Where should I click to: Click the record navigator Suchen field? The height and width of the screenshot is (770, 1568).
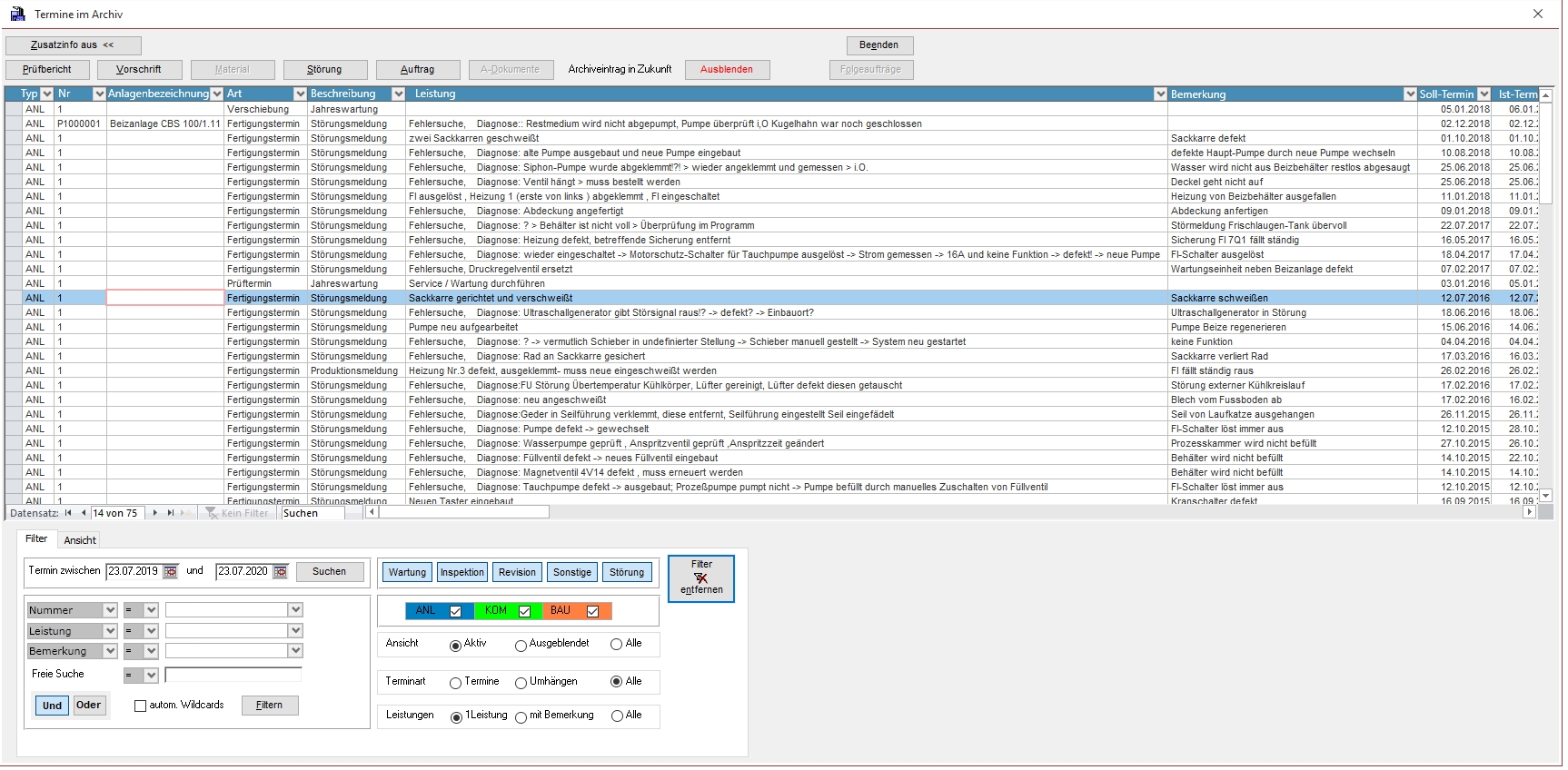click(313, 513)
